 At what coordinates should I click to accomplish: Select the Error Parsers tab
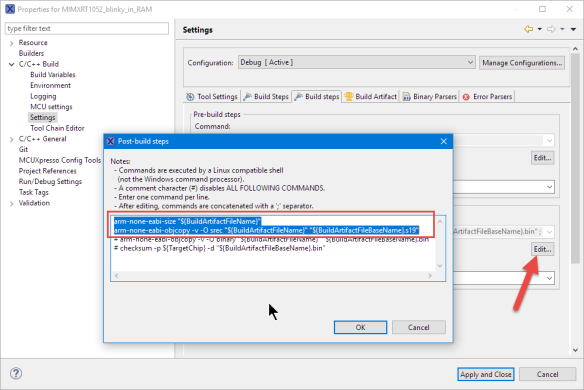coord(488,96)
